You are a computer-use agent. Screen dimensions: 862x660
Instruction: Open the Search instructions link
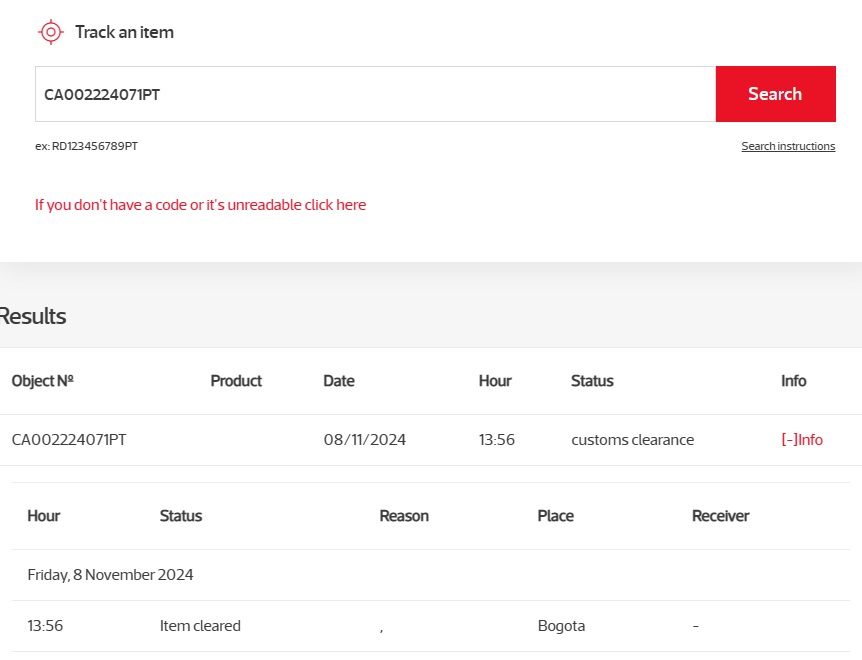(x=788, y=146)
